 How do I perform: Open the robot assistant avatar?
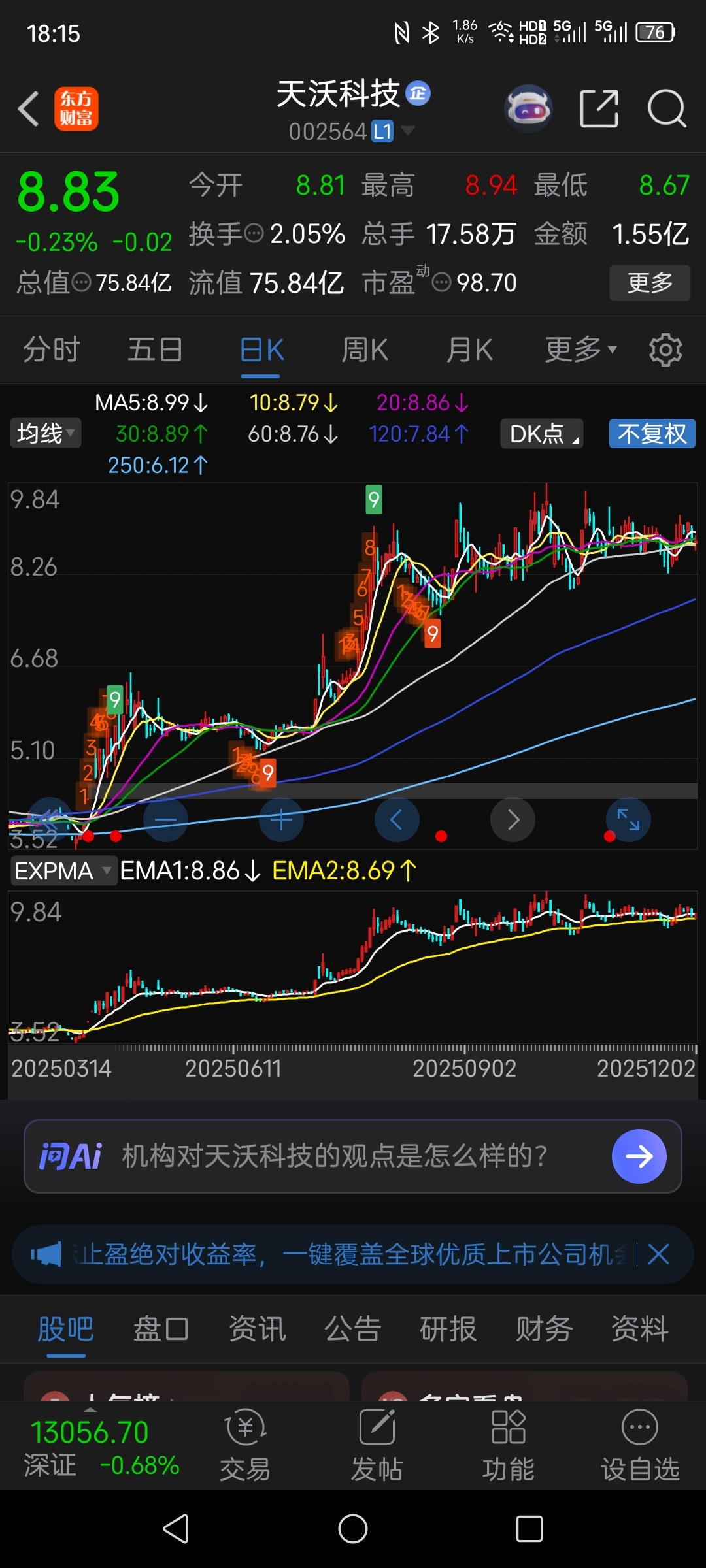point(529,108)
